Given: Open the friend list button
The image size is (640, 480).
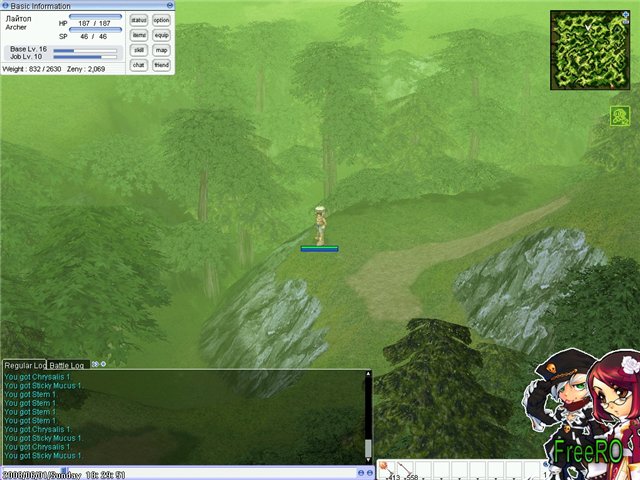Looking at the screenshot, I should (x=161, y=65).
